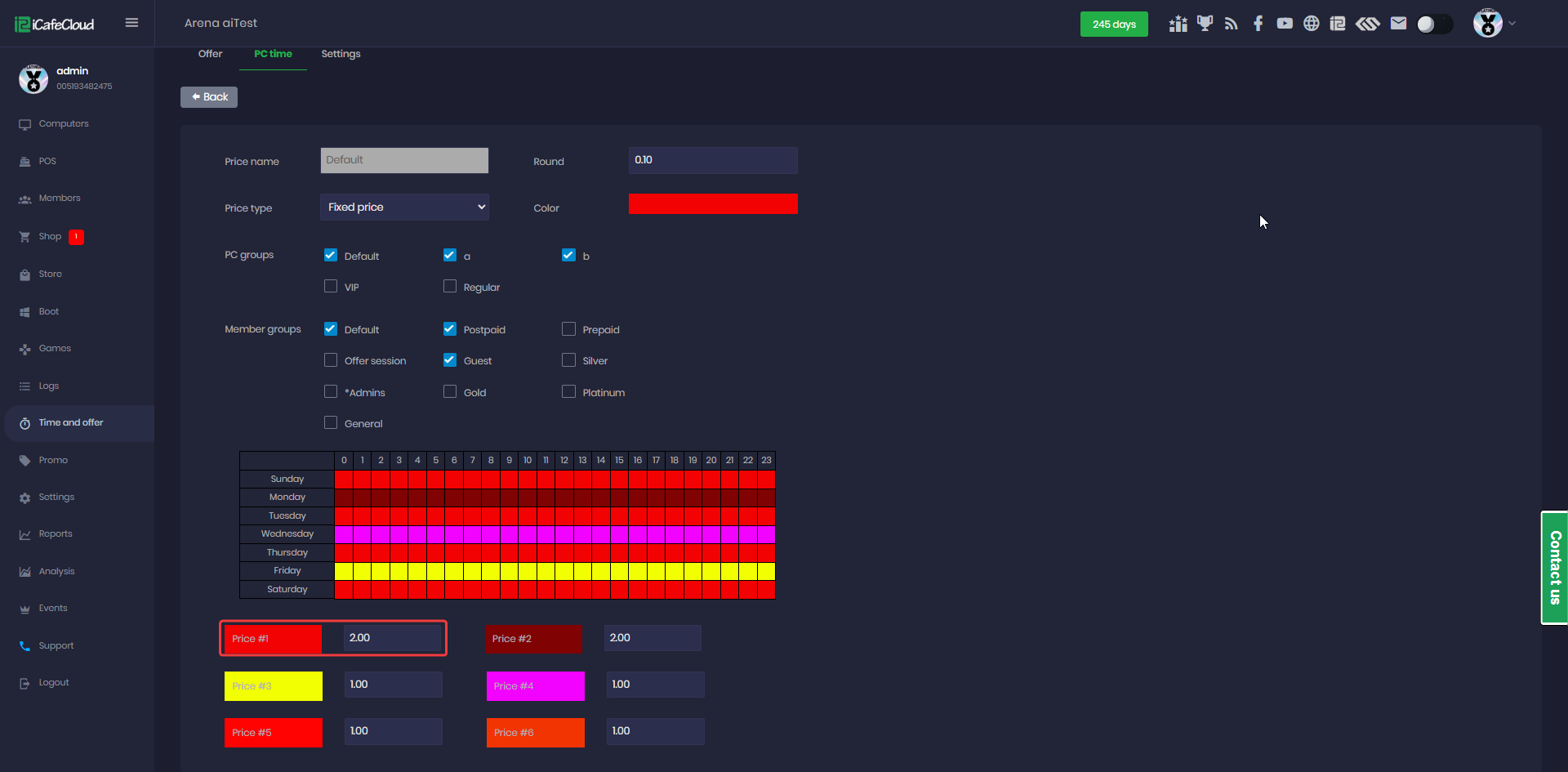This screenshot has width=1568, height=772.
Task: Open the leaderboard stars icon
Action: [1178, 24]
